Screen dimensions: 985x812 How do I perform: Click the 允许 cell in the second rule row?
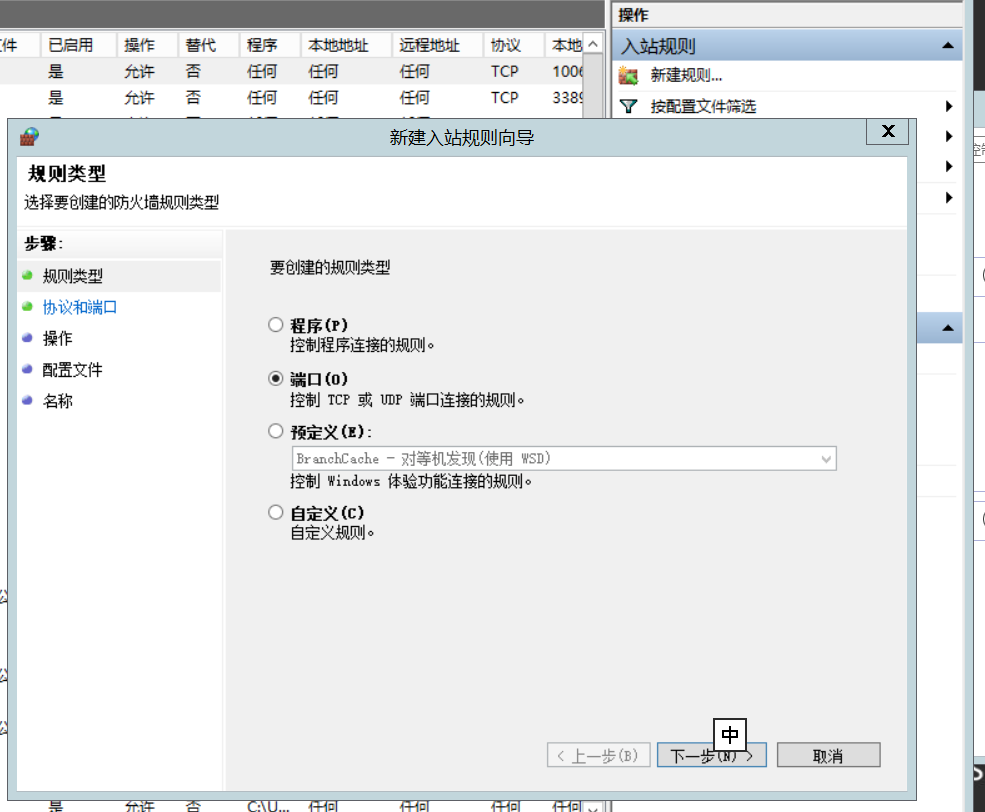click(139, 98)
